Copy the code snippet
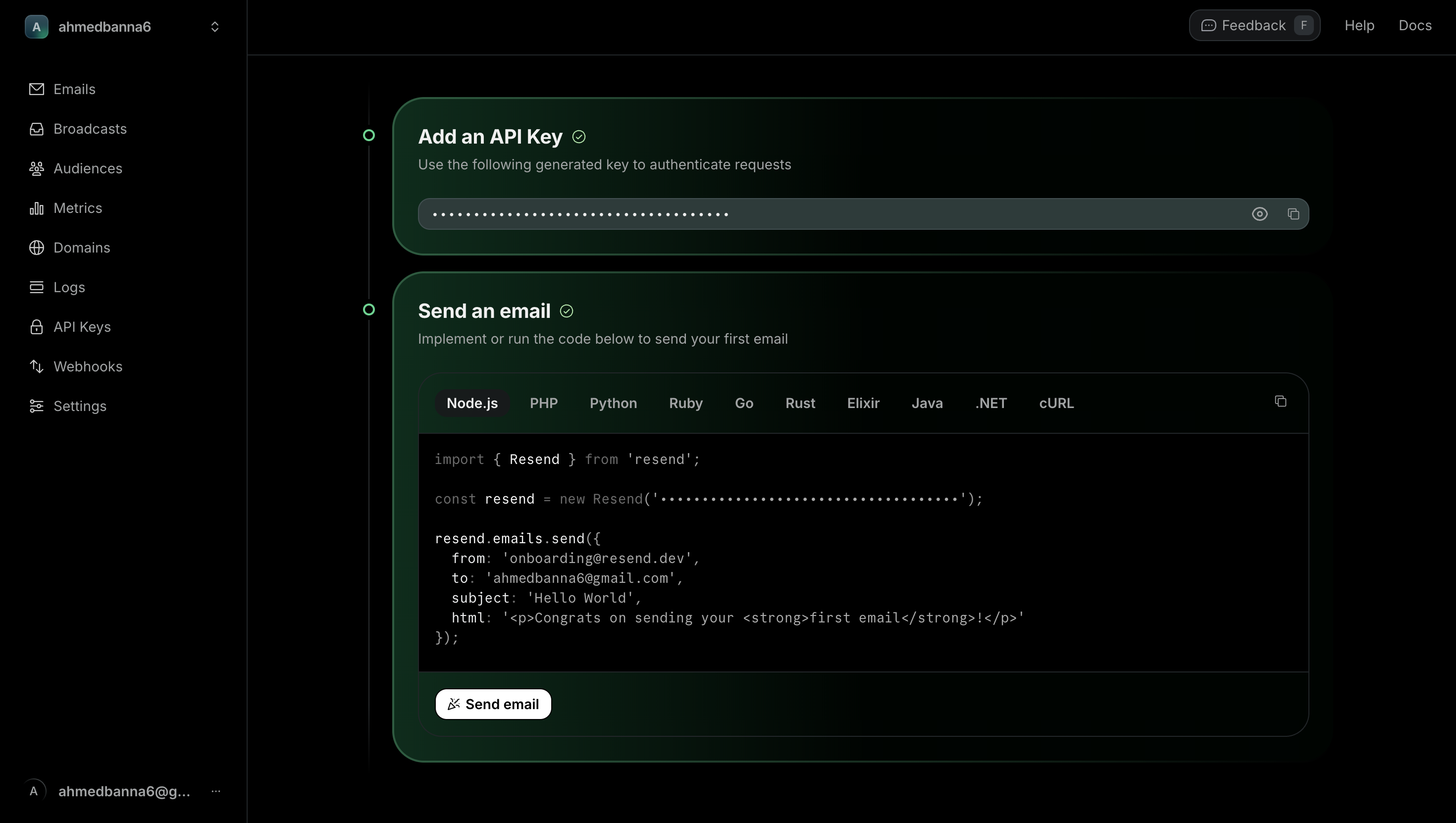Screen dimensions: 1456x823 tap(1281, 401)
